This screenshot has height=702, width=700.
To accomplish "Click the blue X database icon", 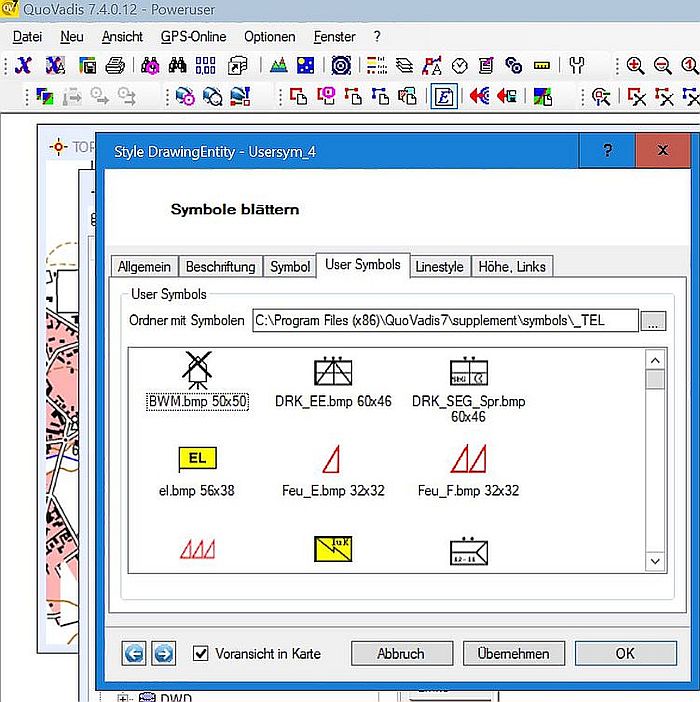I will pyautogui.click(x=23, y=66).
